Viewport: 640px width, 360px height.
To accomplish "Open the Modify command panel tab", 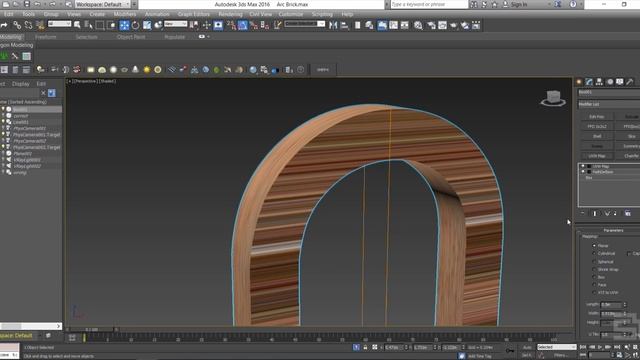I will [589, 82].
